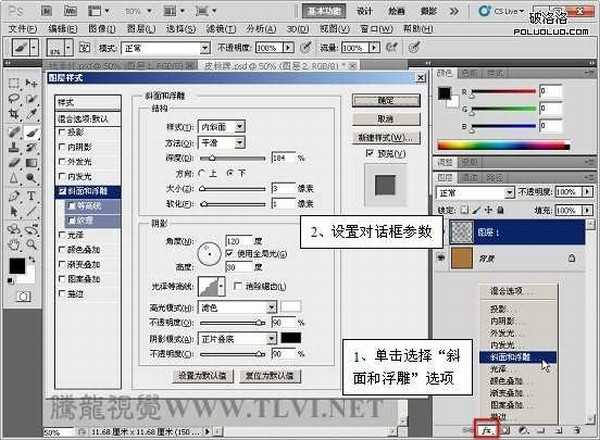Uncheck the 斜面和浮雕 checkbox
Screen dimensions: 600x440
tap(62, 191)
